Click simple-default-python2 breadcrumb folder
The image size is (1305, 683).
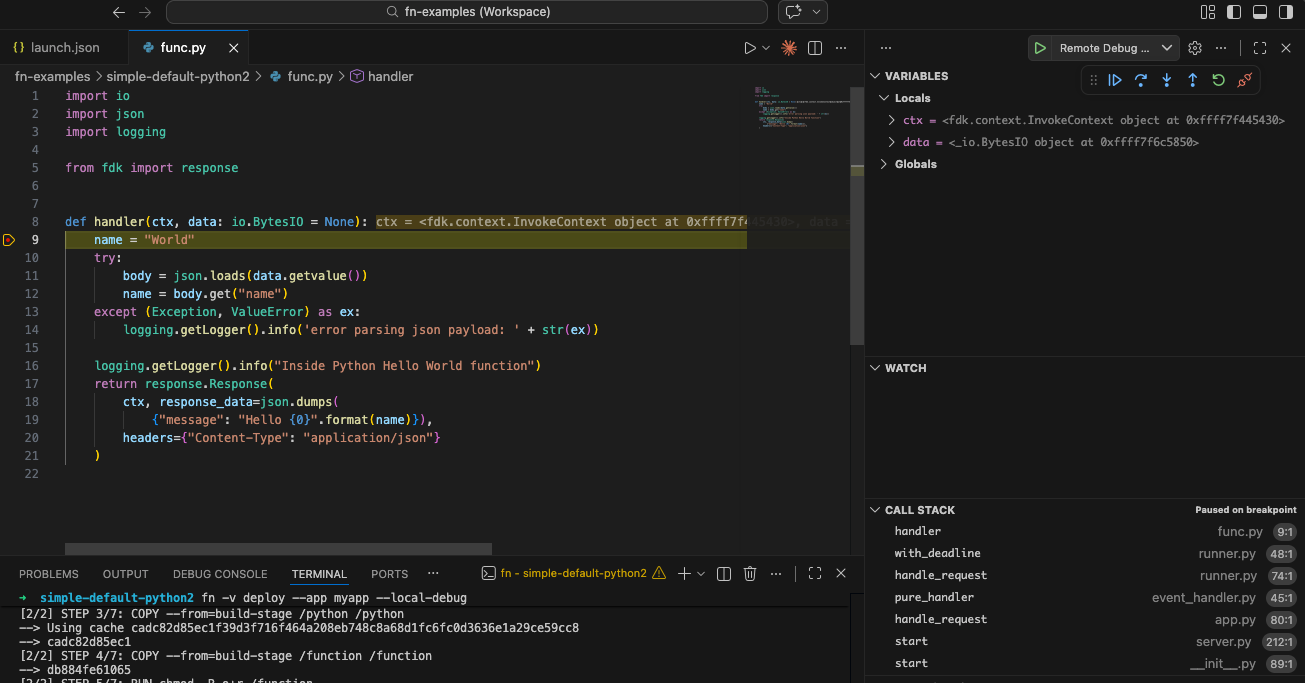[178, 76]
